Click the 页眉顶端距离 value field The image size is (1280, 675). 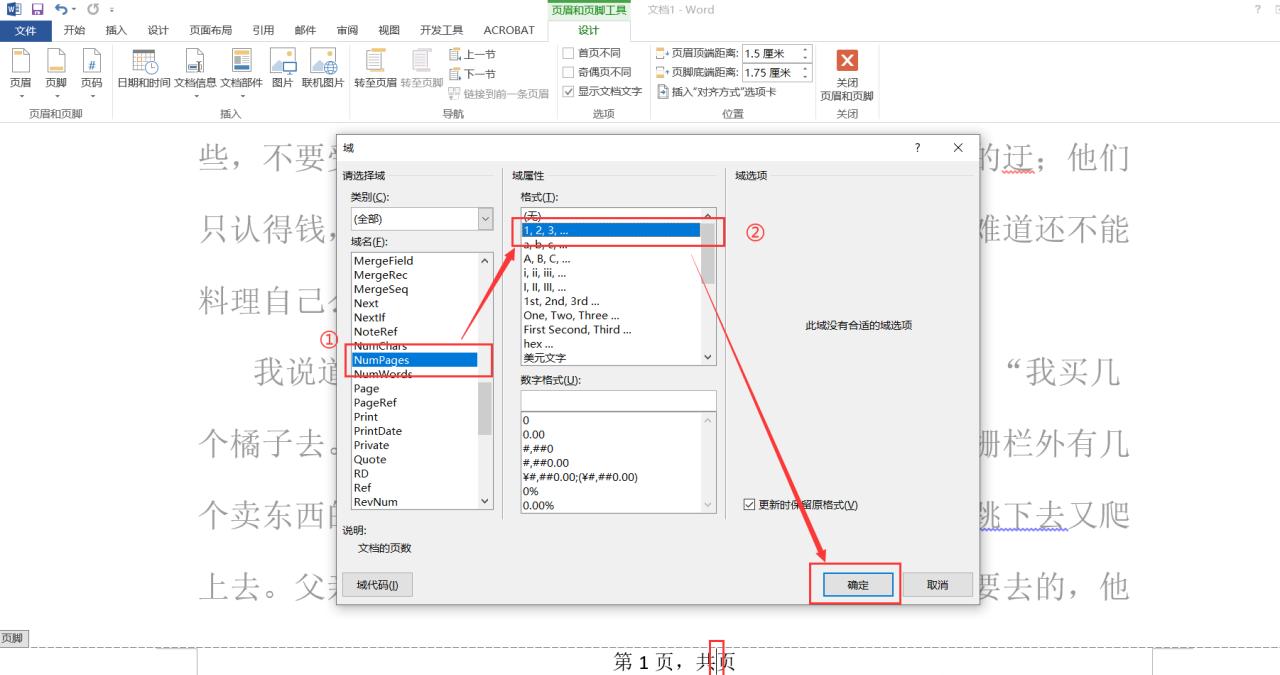coord(770,53)
